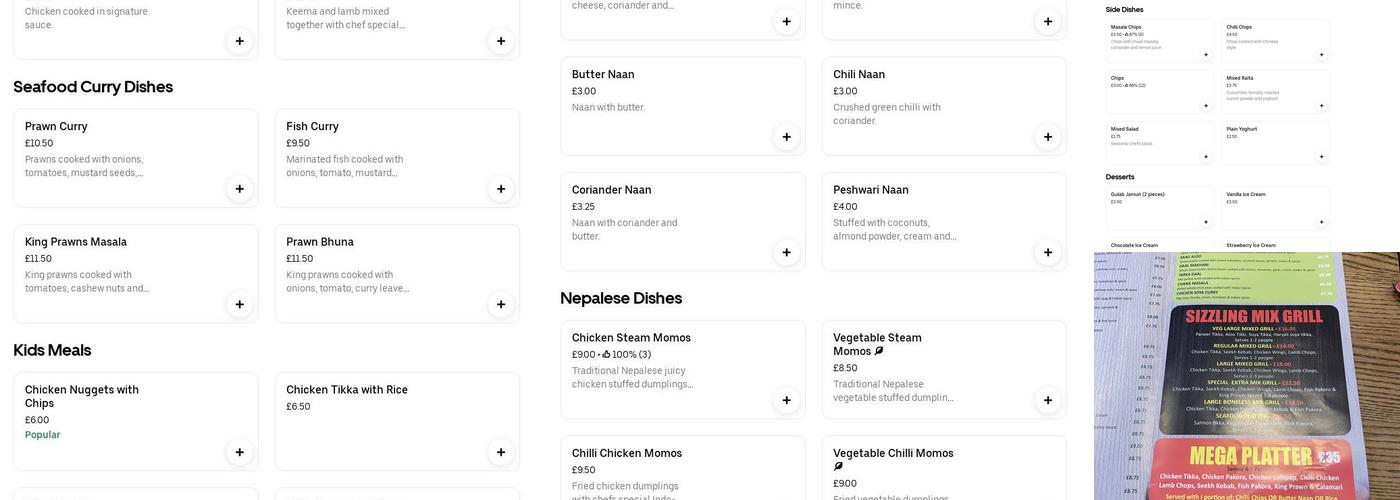1400x500 pixels.
Task: Add Chili Naan with plus icon
Action: (1048, 137)
